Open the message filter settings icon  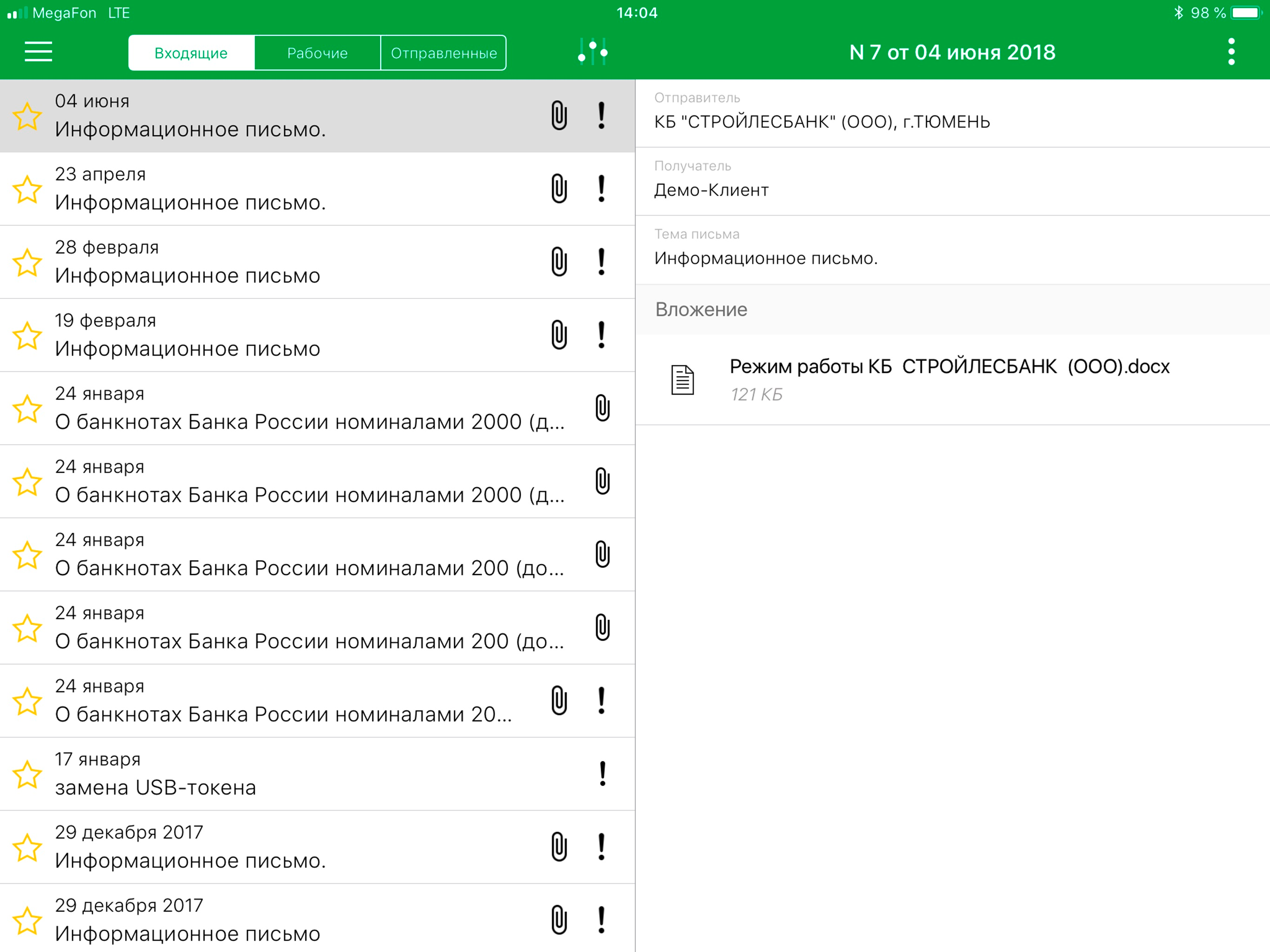[x=593, y=52]
